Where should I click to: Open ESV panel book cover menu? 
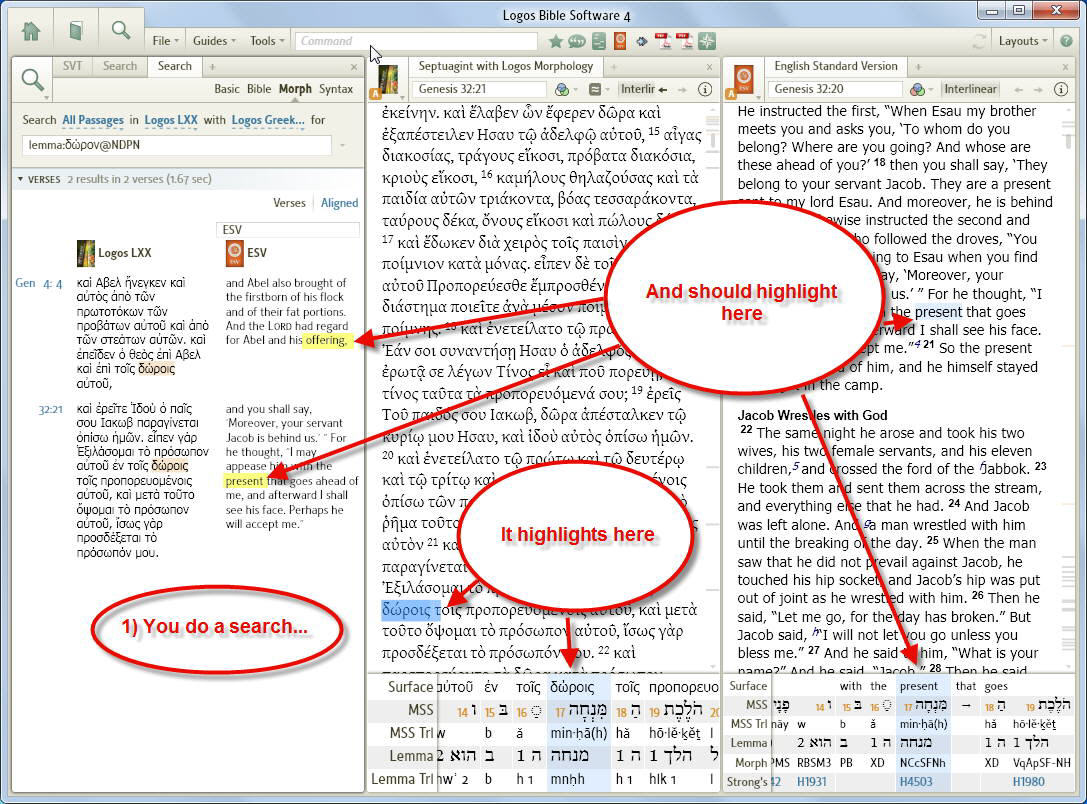point(743,82)
